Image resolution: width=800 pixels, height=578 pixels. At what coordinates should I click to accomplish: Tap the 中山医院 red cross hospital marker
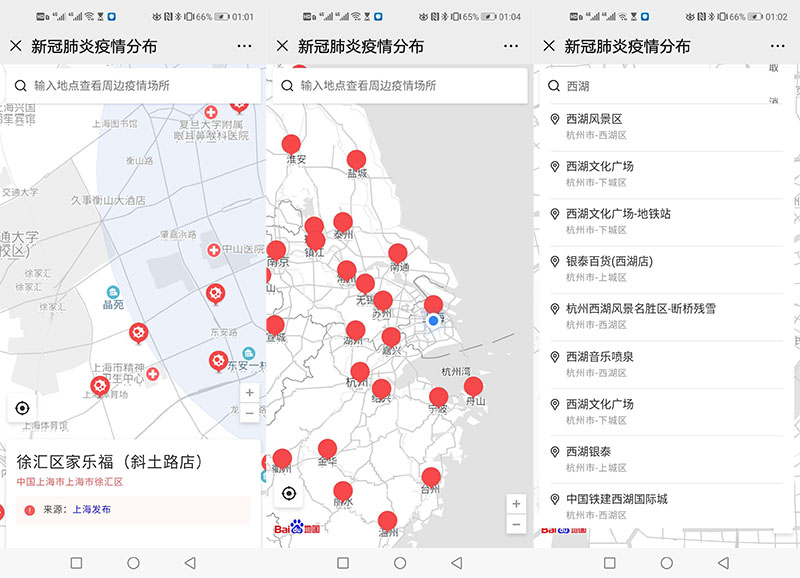pyautogui.click(x=214, y=250)
